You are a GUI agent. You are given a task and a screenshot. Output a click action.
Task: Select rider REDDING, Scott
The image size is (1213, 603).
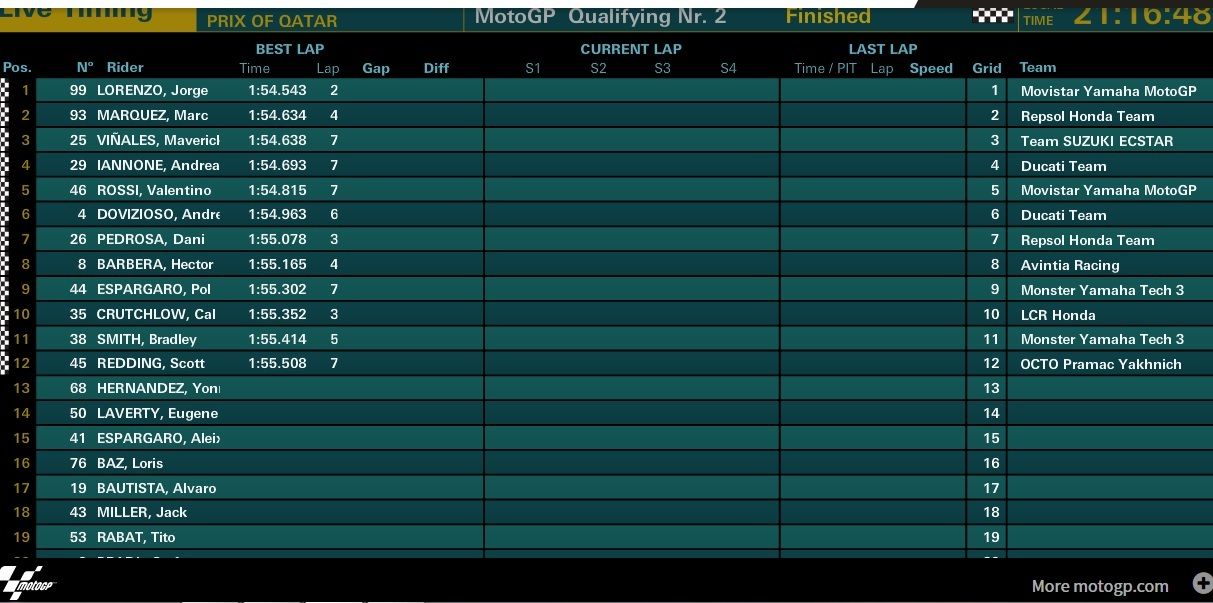(x=151, y=364)
